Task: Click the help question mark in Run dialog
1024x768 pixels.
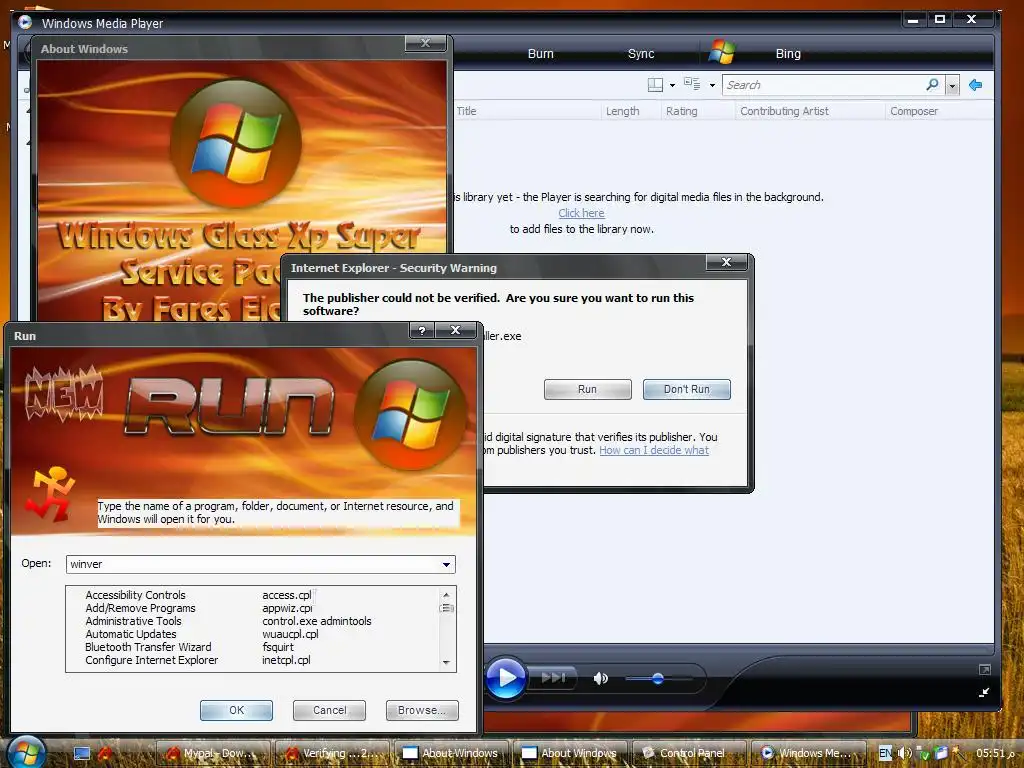Action: 422,330
